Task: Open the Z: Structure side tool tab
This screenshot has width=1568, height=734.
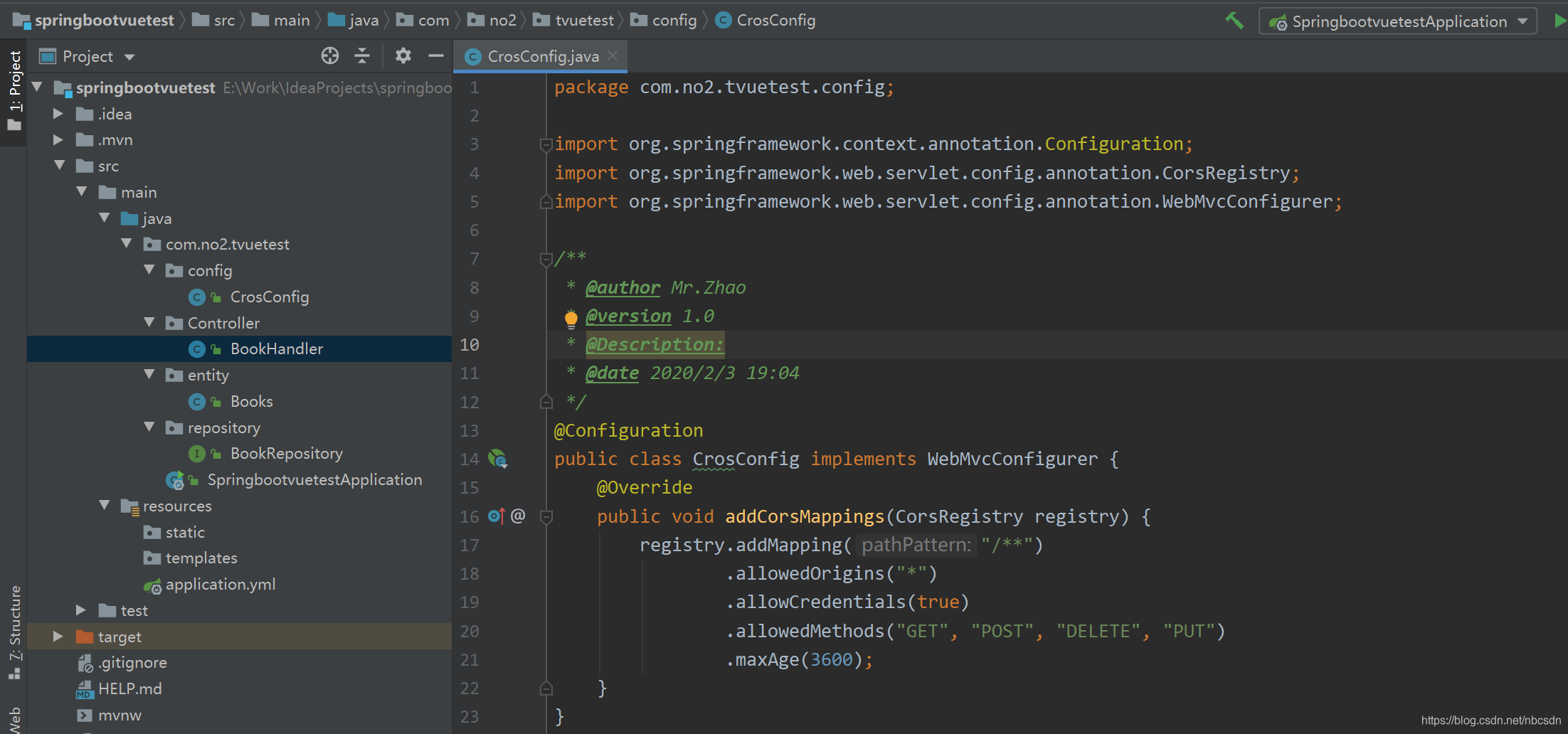Action: (x=14, y=633)
